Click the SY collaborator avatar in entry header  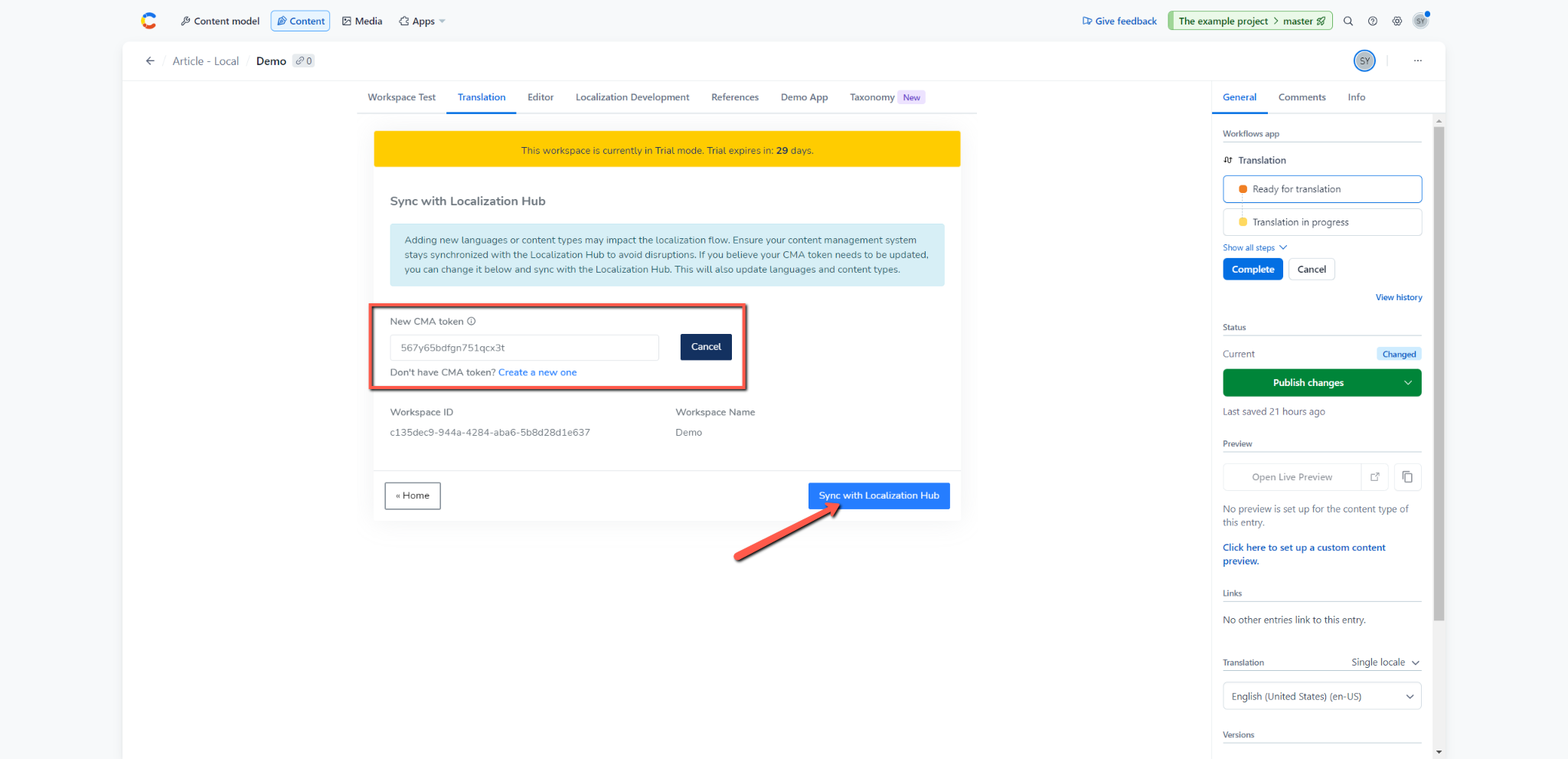click(x=1364, y=61)
